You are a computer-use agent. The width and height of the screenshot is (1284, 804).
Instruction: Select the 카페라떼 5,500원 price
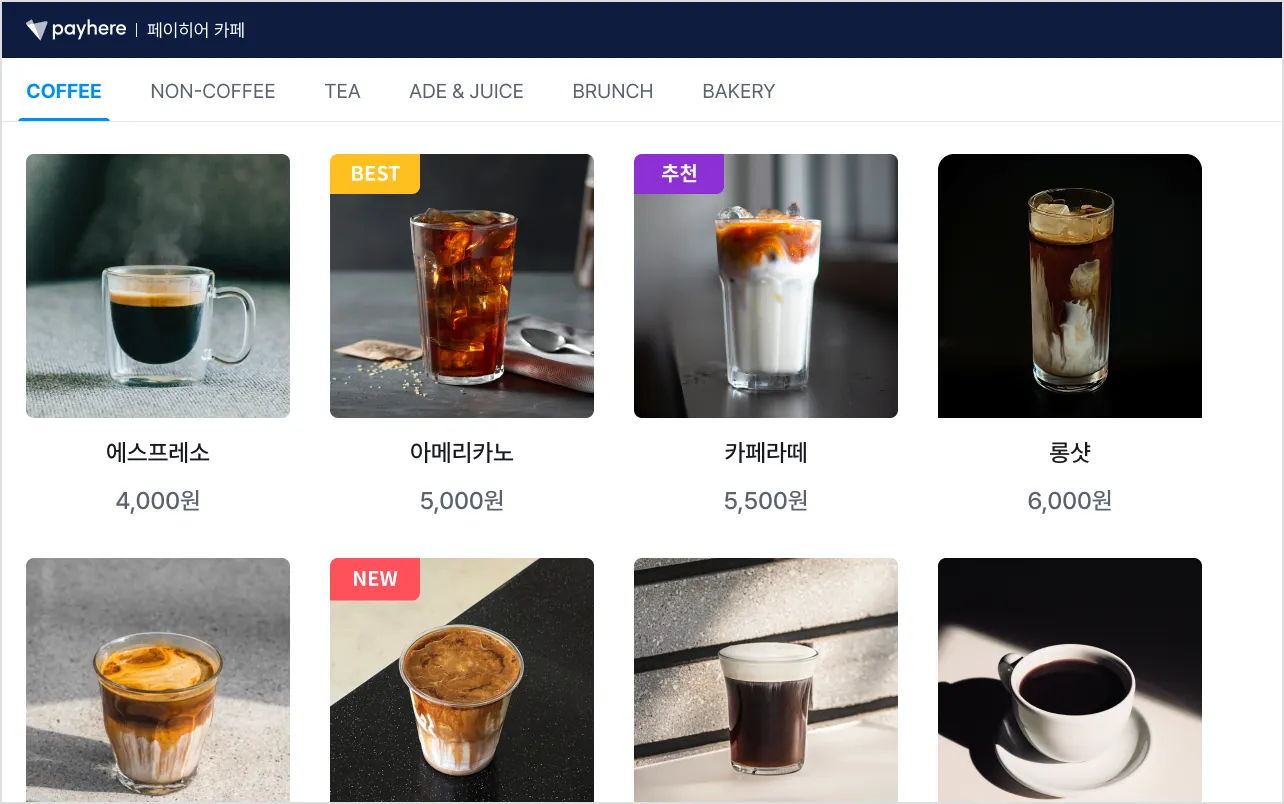(766, 501)
